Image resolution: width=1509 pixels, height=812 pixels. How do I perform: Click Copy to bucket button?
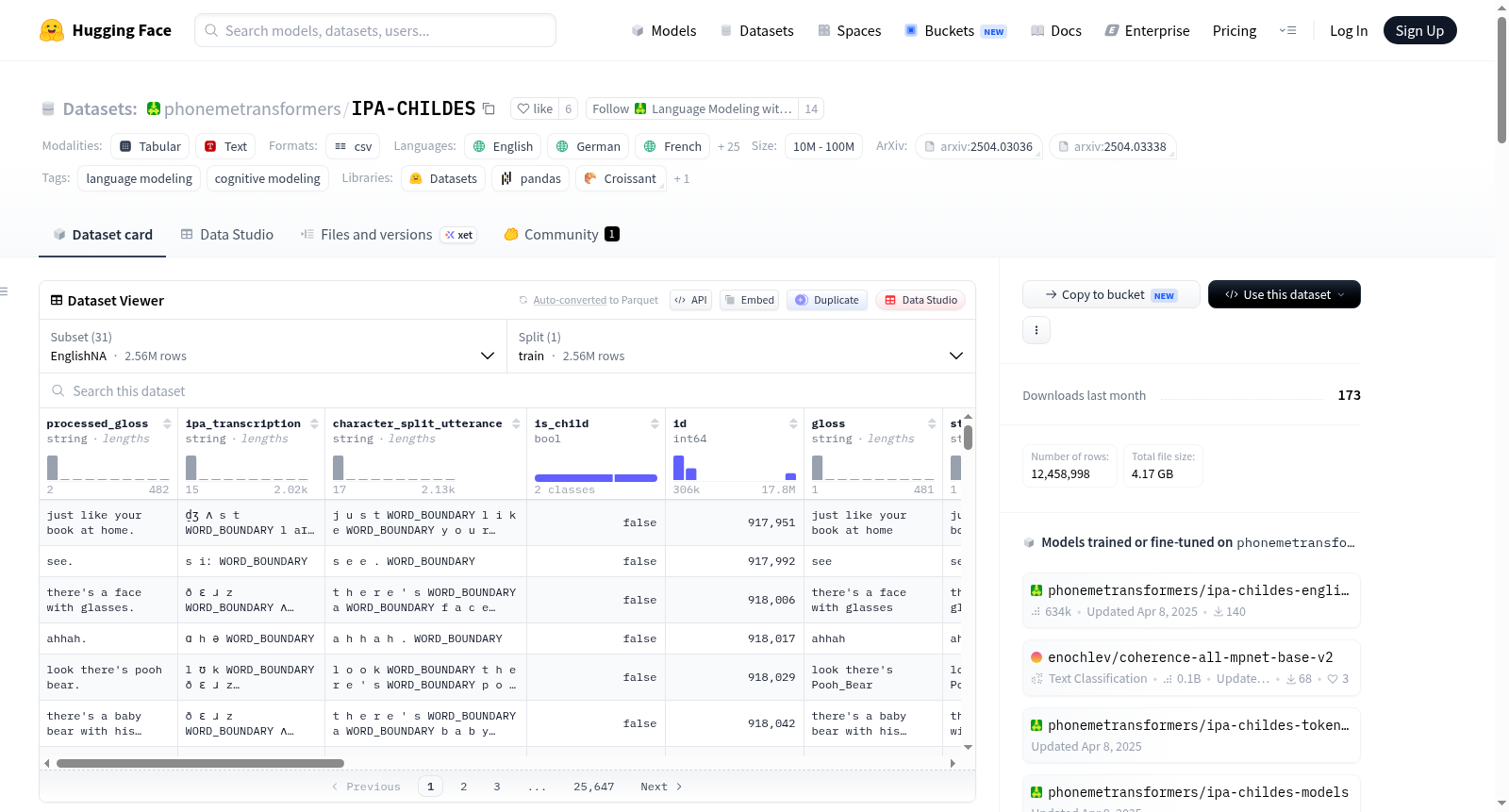pyautogui.click(x=1111, y=294)
